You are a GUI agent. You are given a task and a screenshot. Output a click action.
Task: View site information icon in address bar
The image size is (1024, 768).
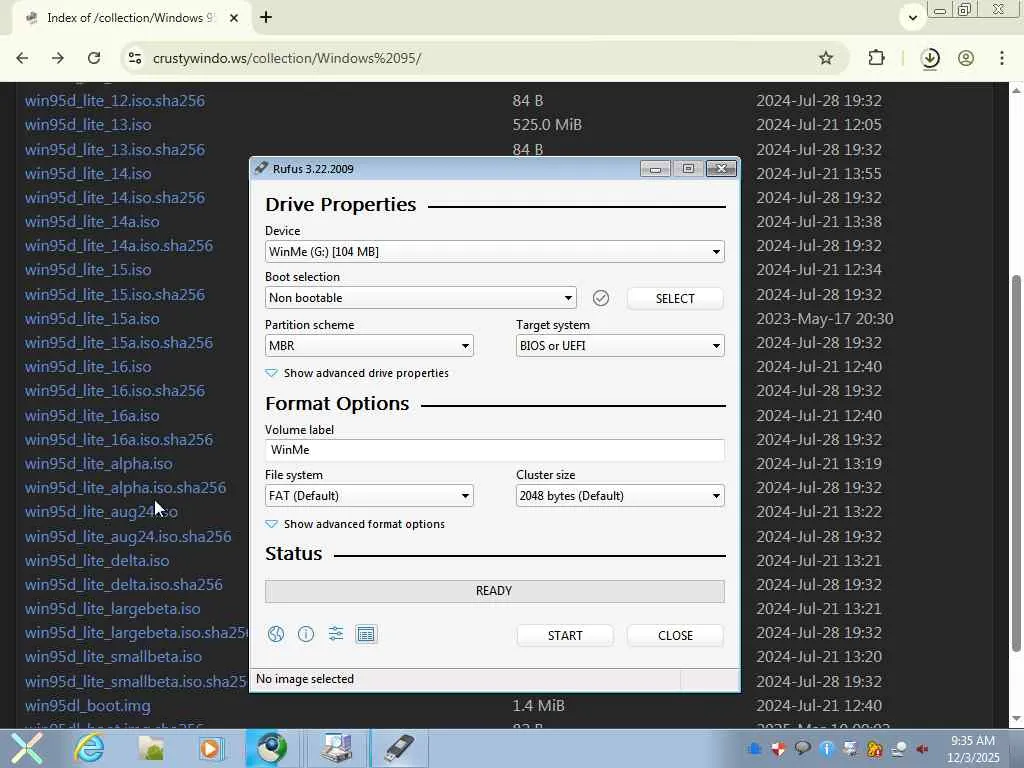click(135, 58)
